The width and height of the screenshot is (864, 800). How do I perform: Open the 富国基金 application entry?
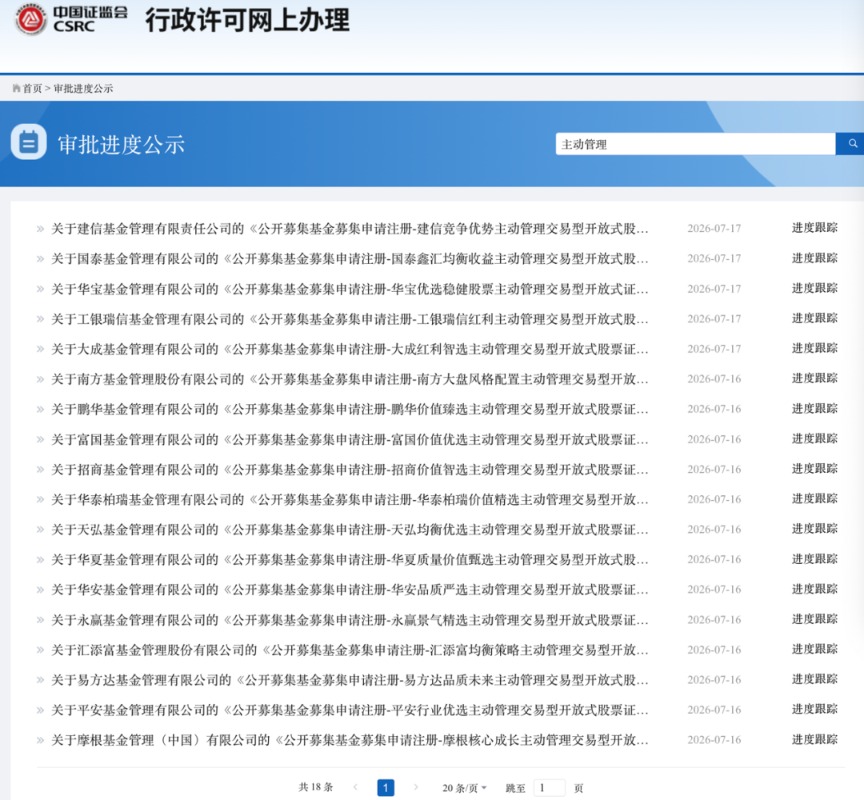pyautogui.click(x=350, y=439)
